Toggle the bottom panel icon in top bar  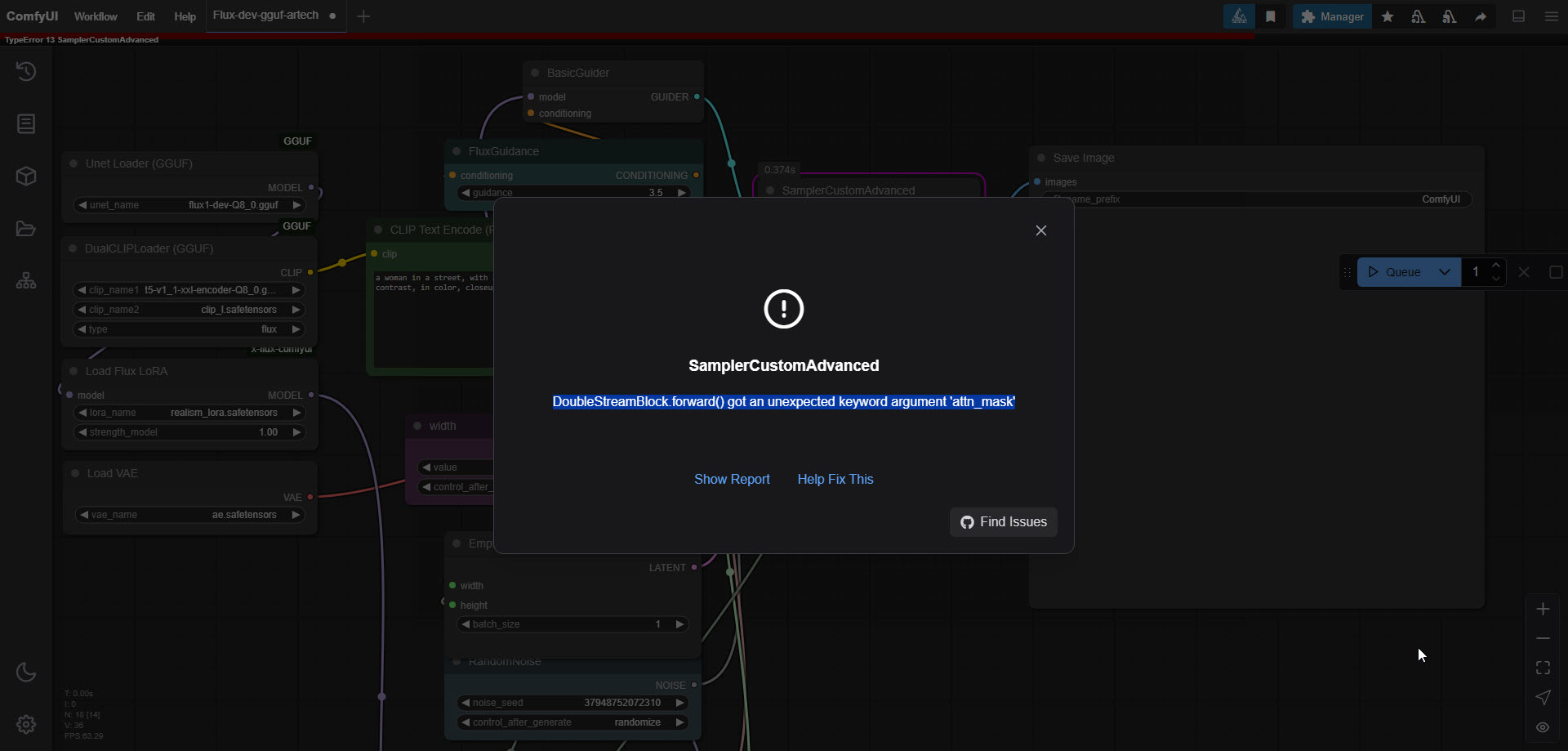[x=1519, y=16]
